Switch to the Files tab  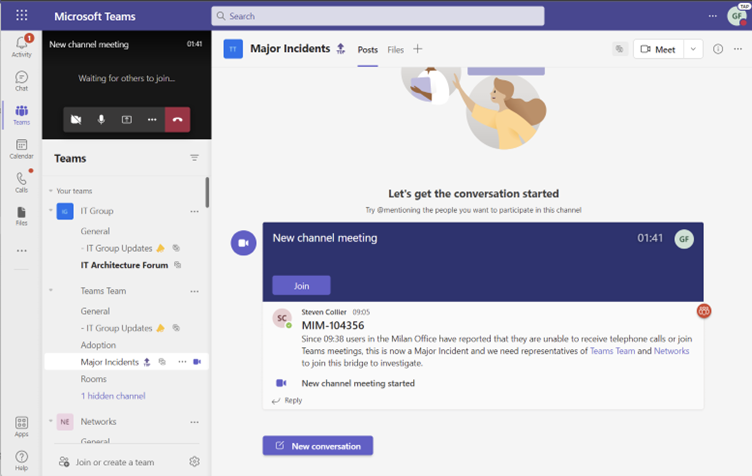click(x=396, y=50)
